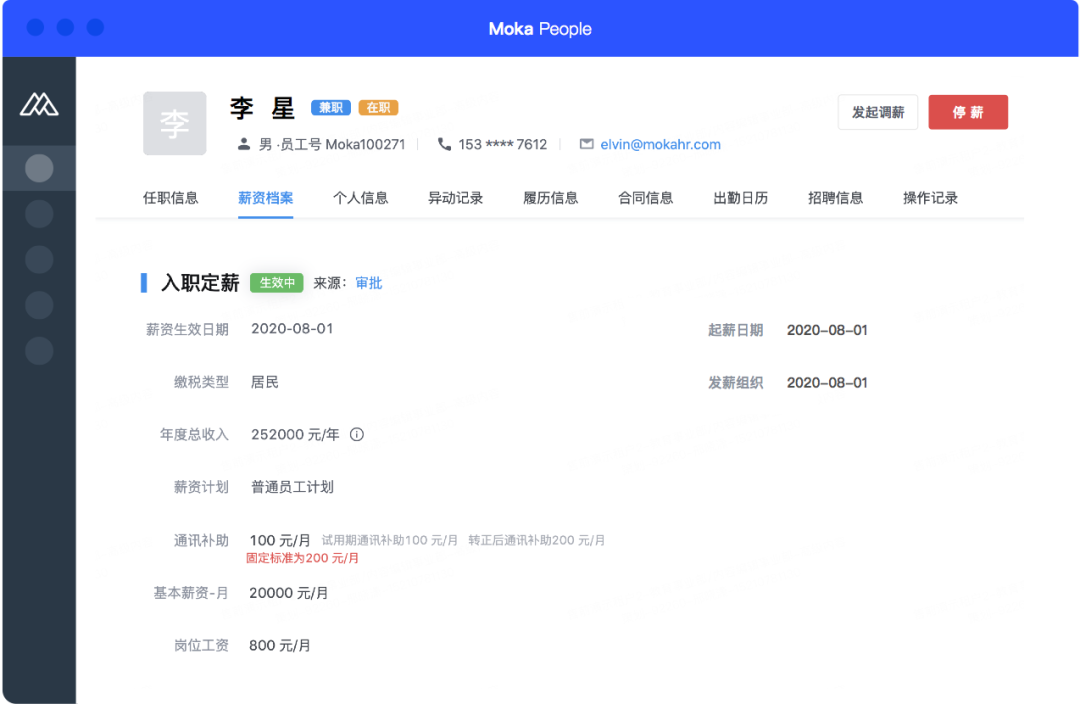Click the Moka logo in the left sidebar
The image size is (1080, 704).
(39, 102)
